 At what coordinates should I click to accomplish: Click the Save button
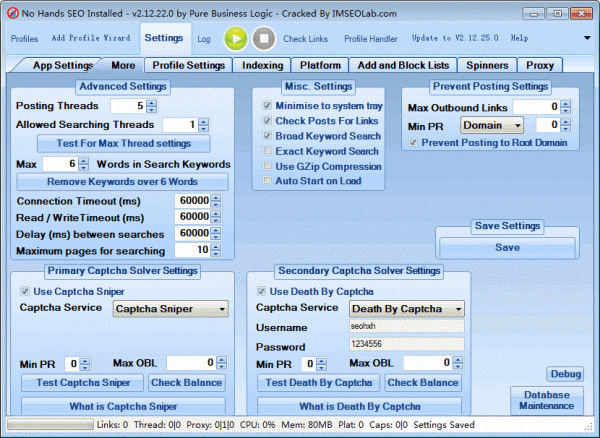click(x=507, y=247)
